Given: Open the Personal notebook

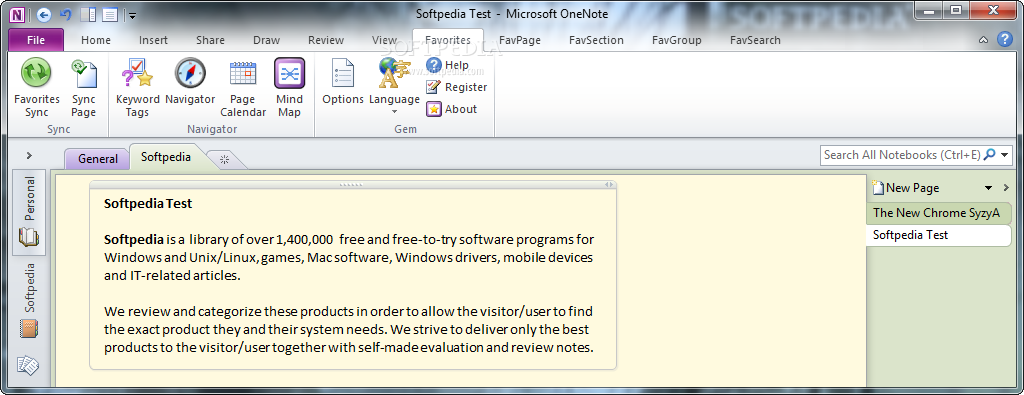Looking at the screenshot, I should pyautogui.click(x=29, y=212).
